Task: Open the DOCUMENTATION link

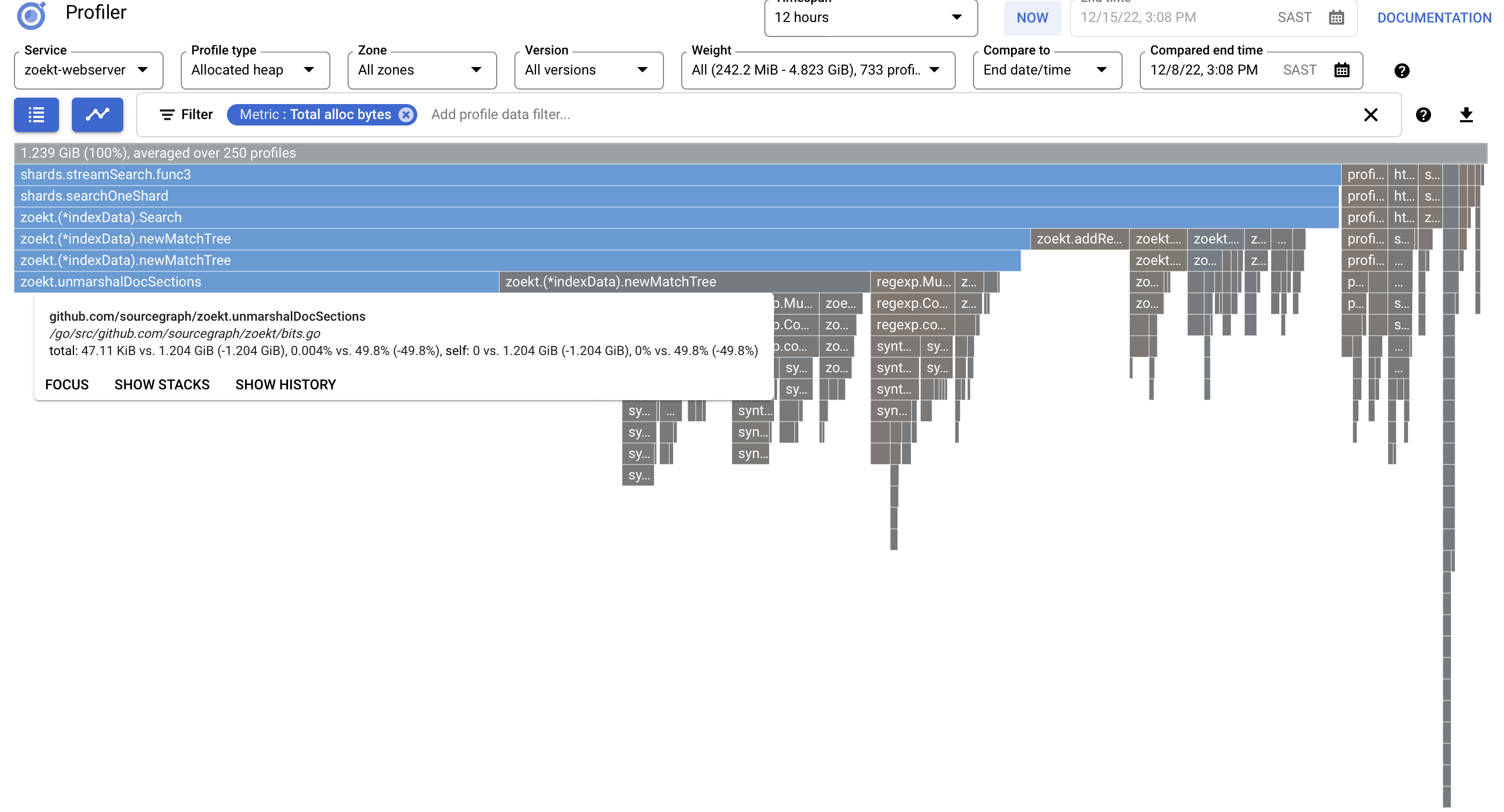Action: (1433, 18)
